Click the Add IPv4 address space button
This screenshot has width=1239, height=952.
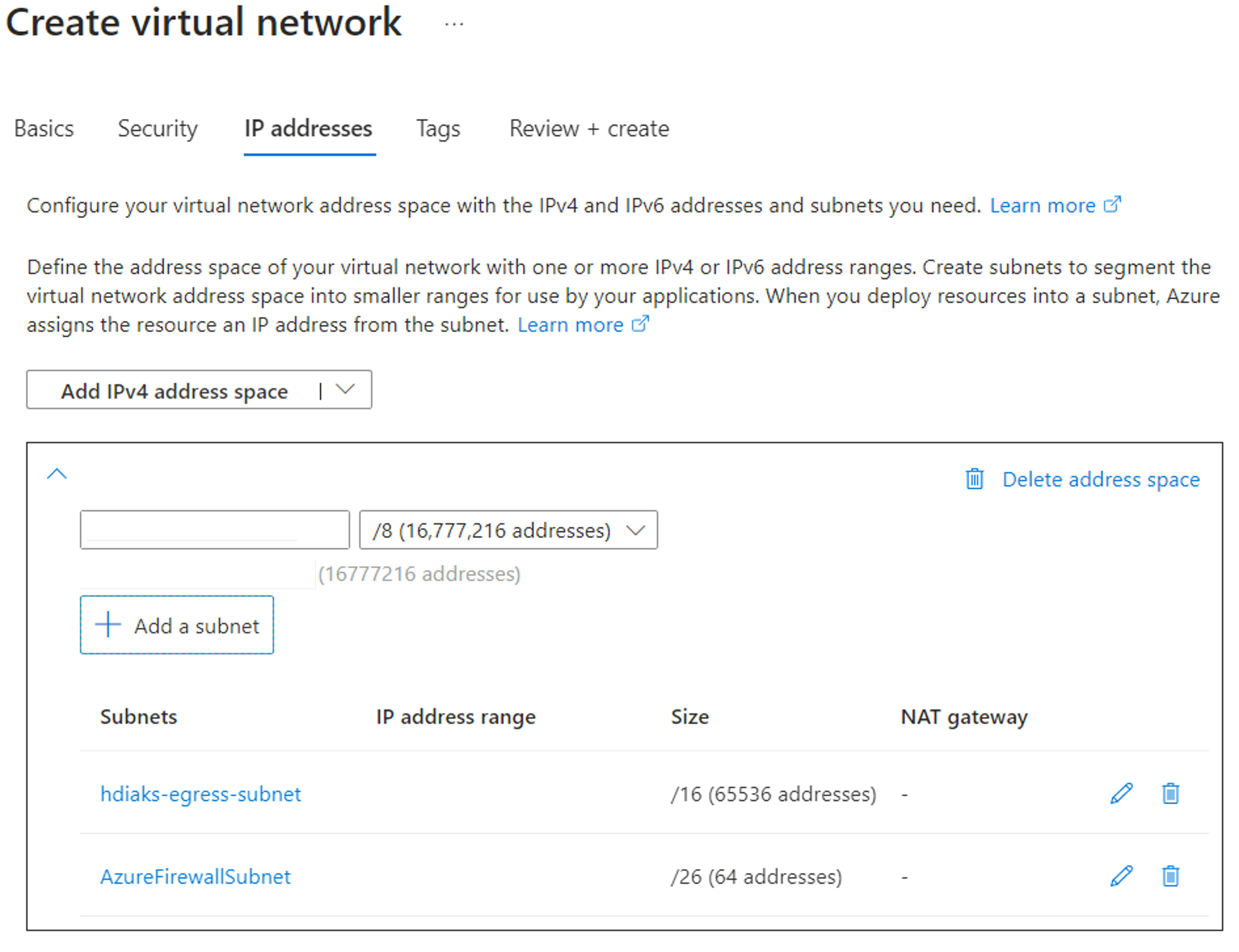tap(174, 390)
